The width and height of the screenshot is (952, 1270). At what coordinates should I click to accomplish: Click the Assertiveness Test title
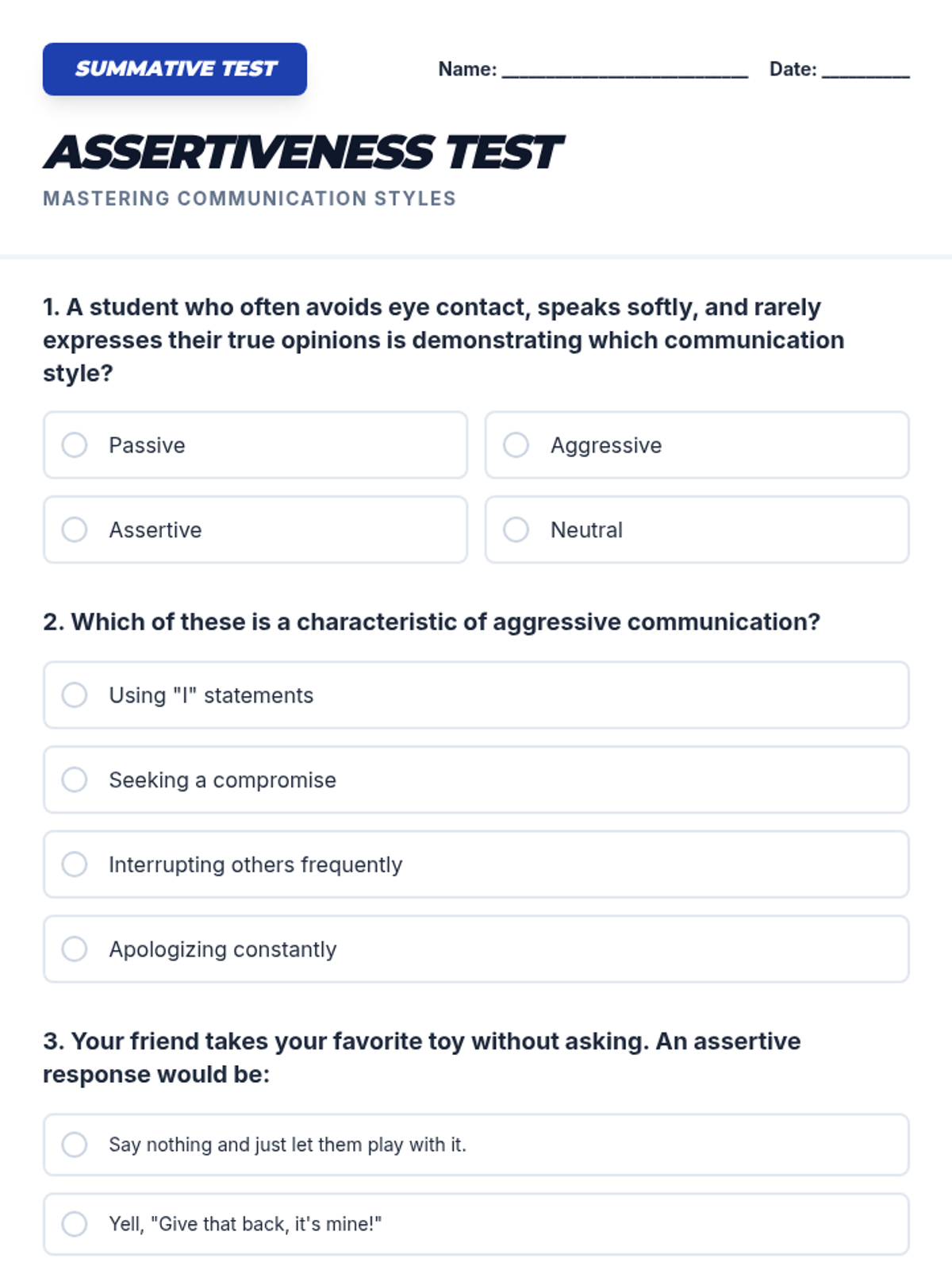303,152
